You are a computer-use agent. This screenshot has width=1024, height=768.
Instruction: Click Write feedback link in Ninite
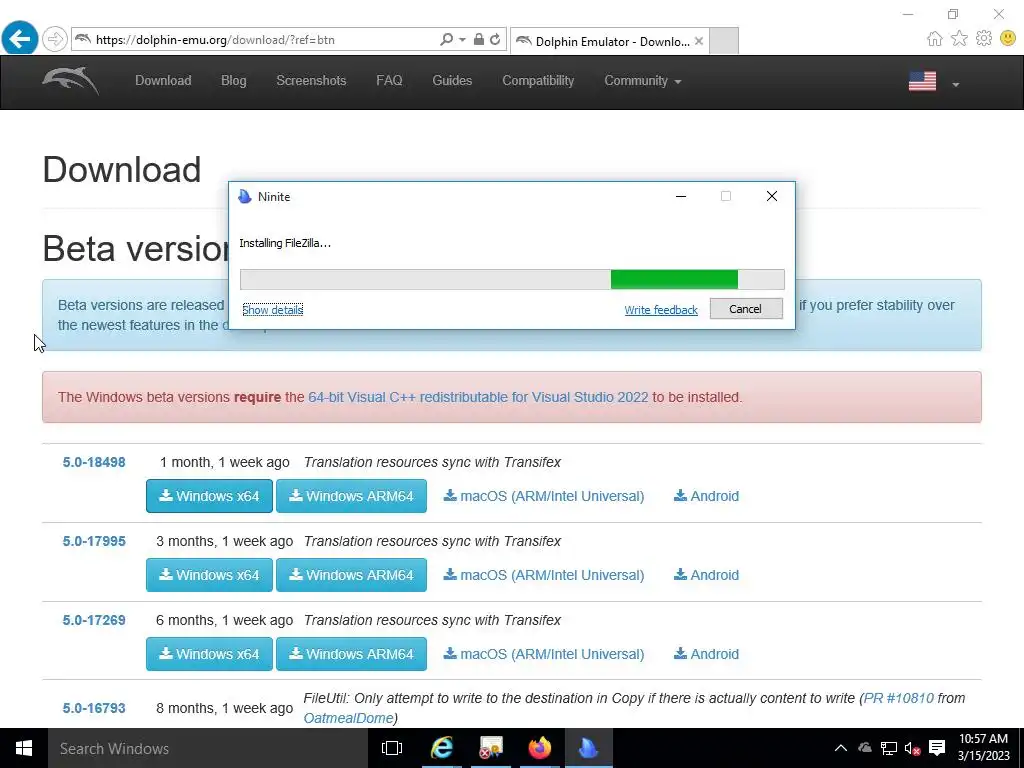pyautogui.click(x=661, y=310)
